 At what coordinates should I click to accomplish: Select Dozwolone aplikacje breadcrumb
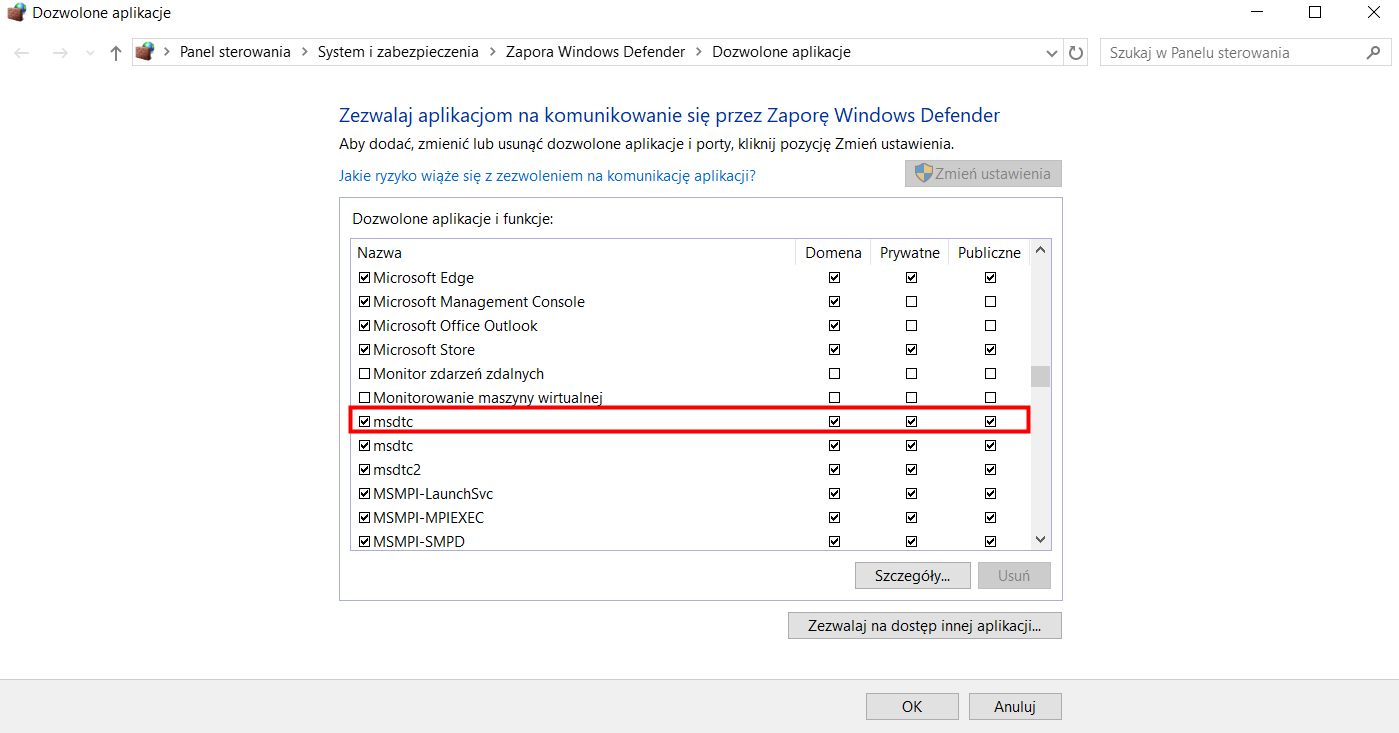781,52
